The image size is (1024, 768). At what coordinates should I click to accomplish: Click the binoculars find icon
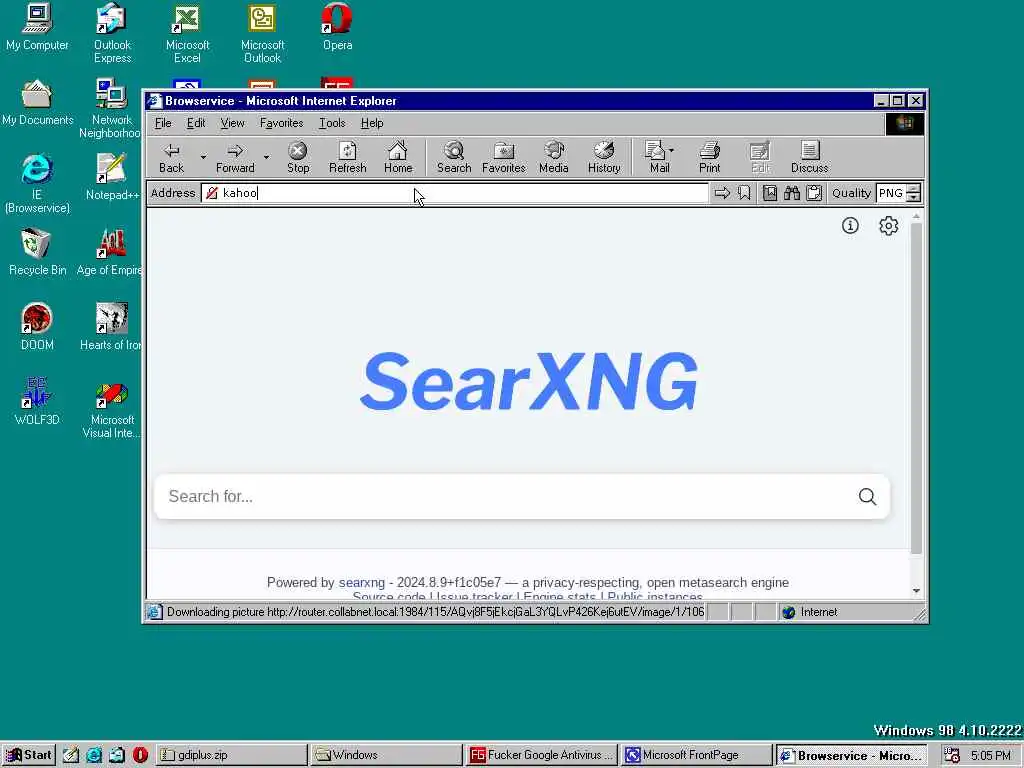click(x=792, y=193)
